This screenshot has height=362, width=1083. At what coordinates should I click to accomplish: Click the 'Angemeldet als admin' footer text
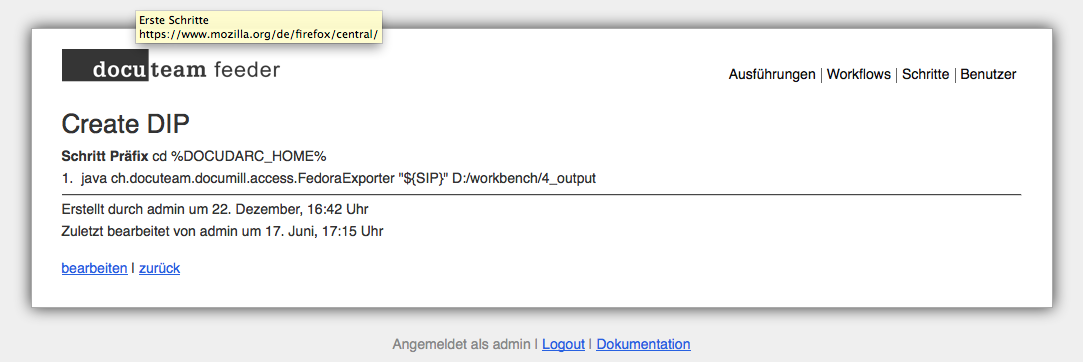pyautogui.click(x=461, y=344)
